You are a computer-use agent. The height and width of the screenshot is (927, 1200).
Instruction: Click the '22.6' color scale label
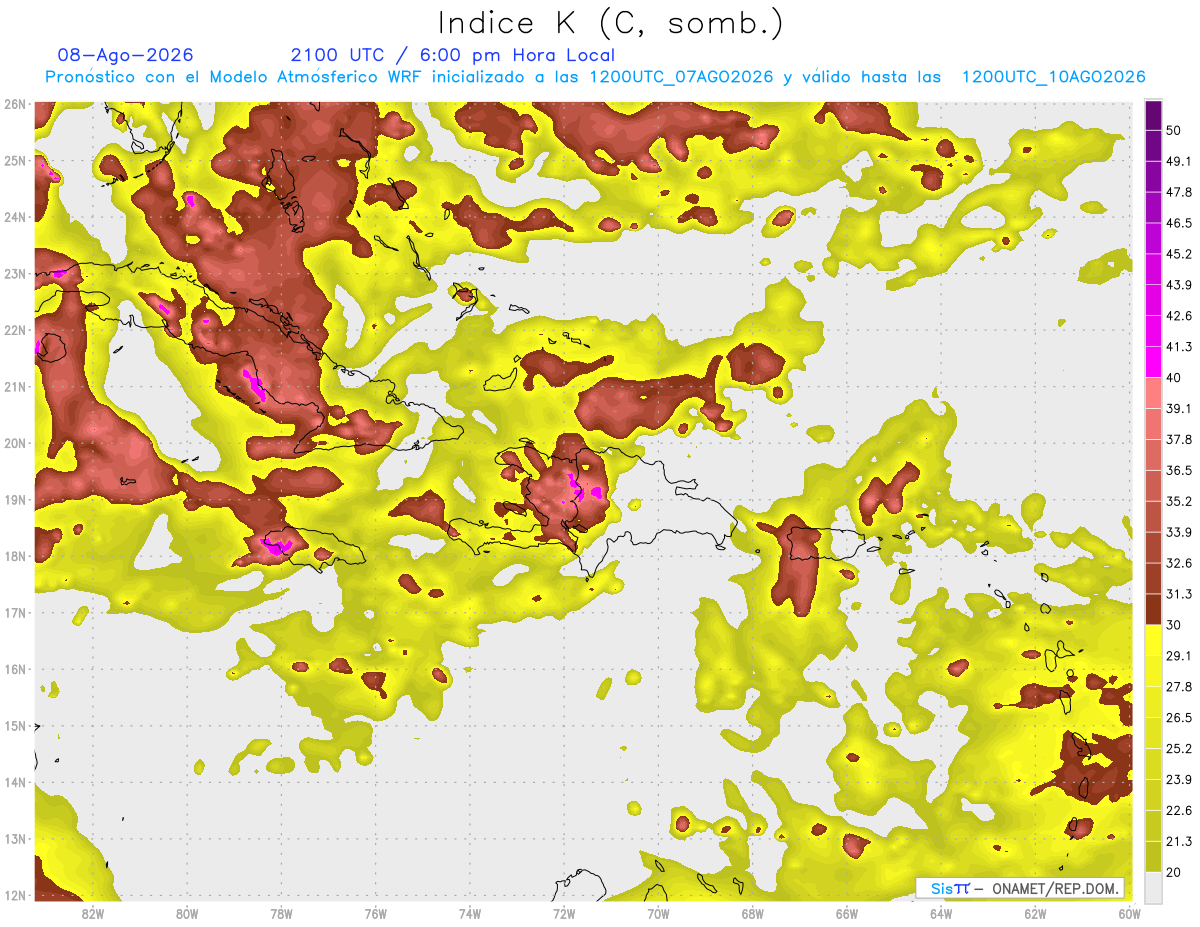[1179, 810]
